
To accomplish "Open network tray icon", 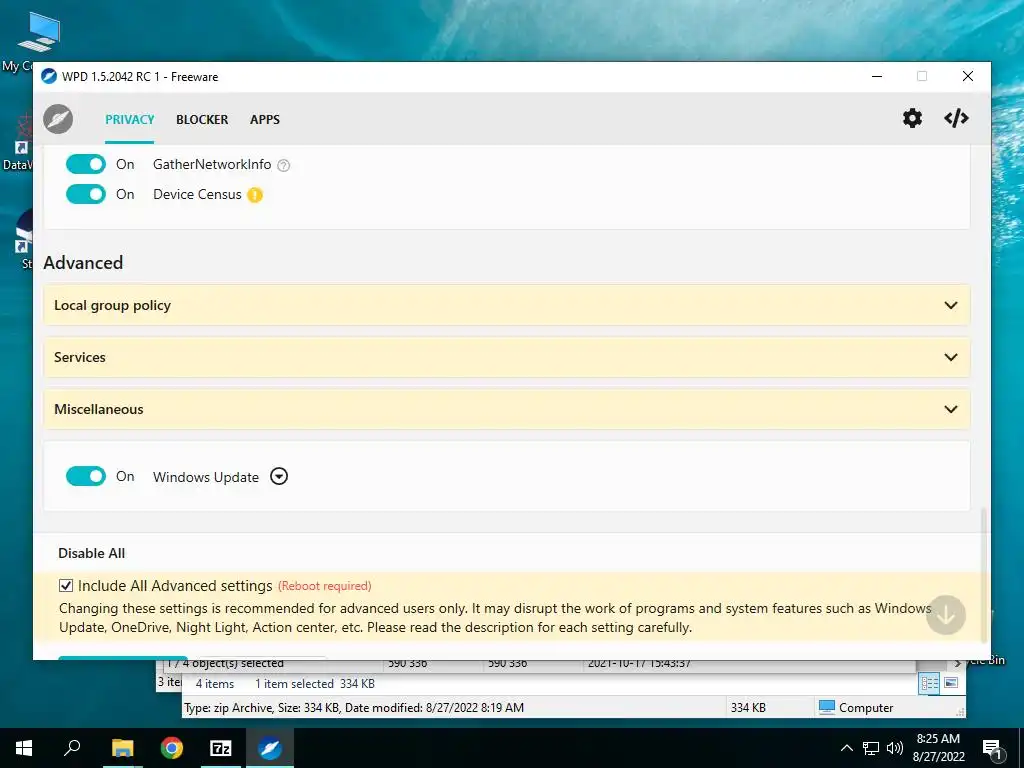I will pos(871,748).
